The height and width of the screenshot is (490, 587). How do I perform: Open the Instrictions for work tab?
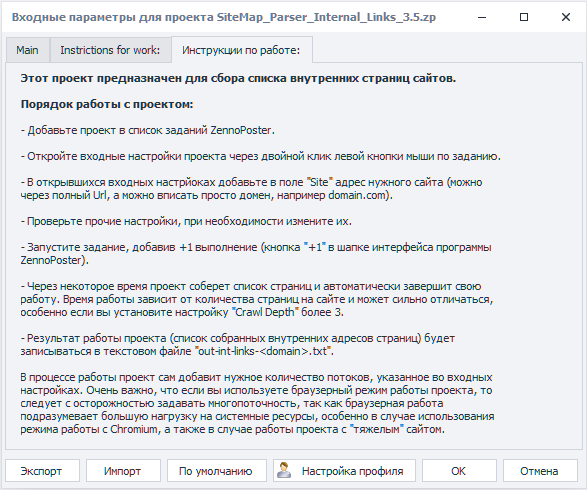click(x=110, y=50)
